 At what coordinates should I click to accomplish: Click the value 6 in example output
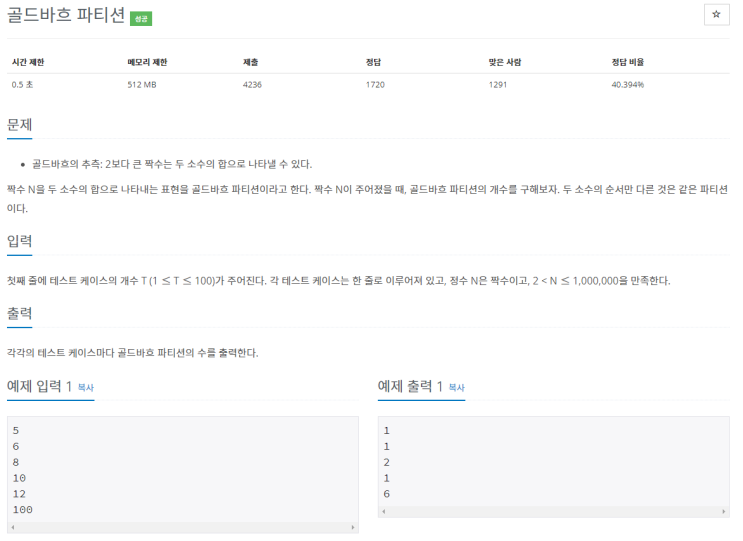[x=387, y=494]
